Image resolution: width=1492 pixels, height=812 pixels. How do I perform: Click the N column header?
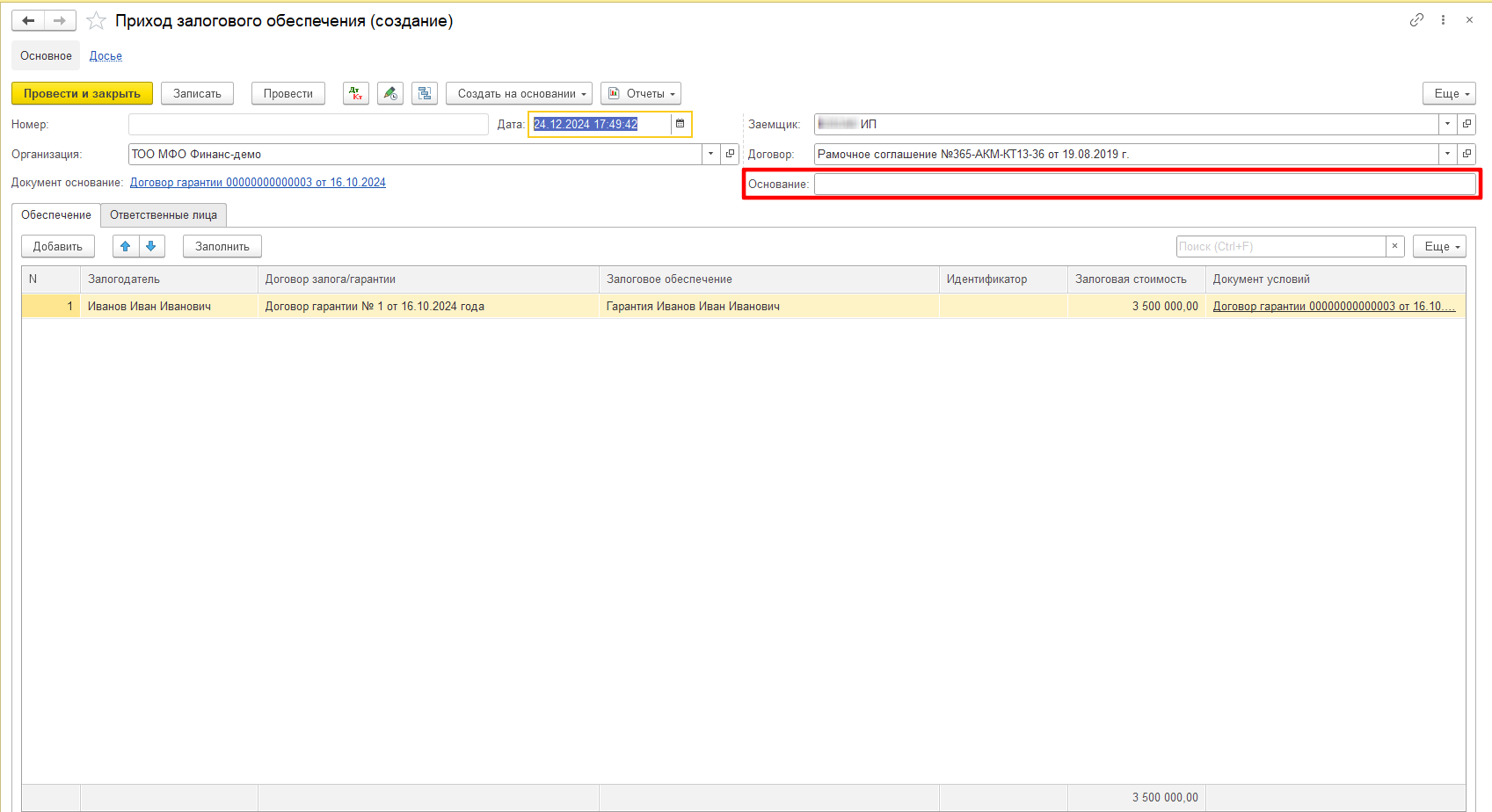click(x=51, y=279)
